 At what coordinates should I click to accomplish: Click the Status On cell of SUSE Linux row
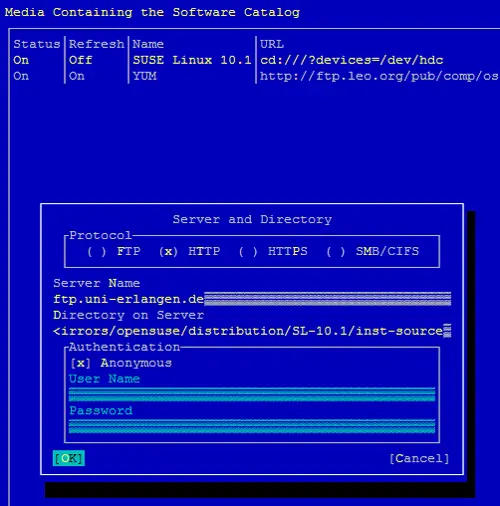[21, 60]
